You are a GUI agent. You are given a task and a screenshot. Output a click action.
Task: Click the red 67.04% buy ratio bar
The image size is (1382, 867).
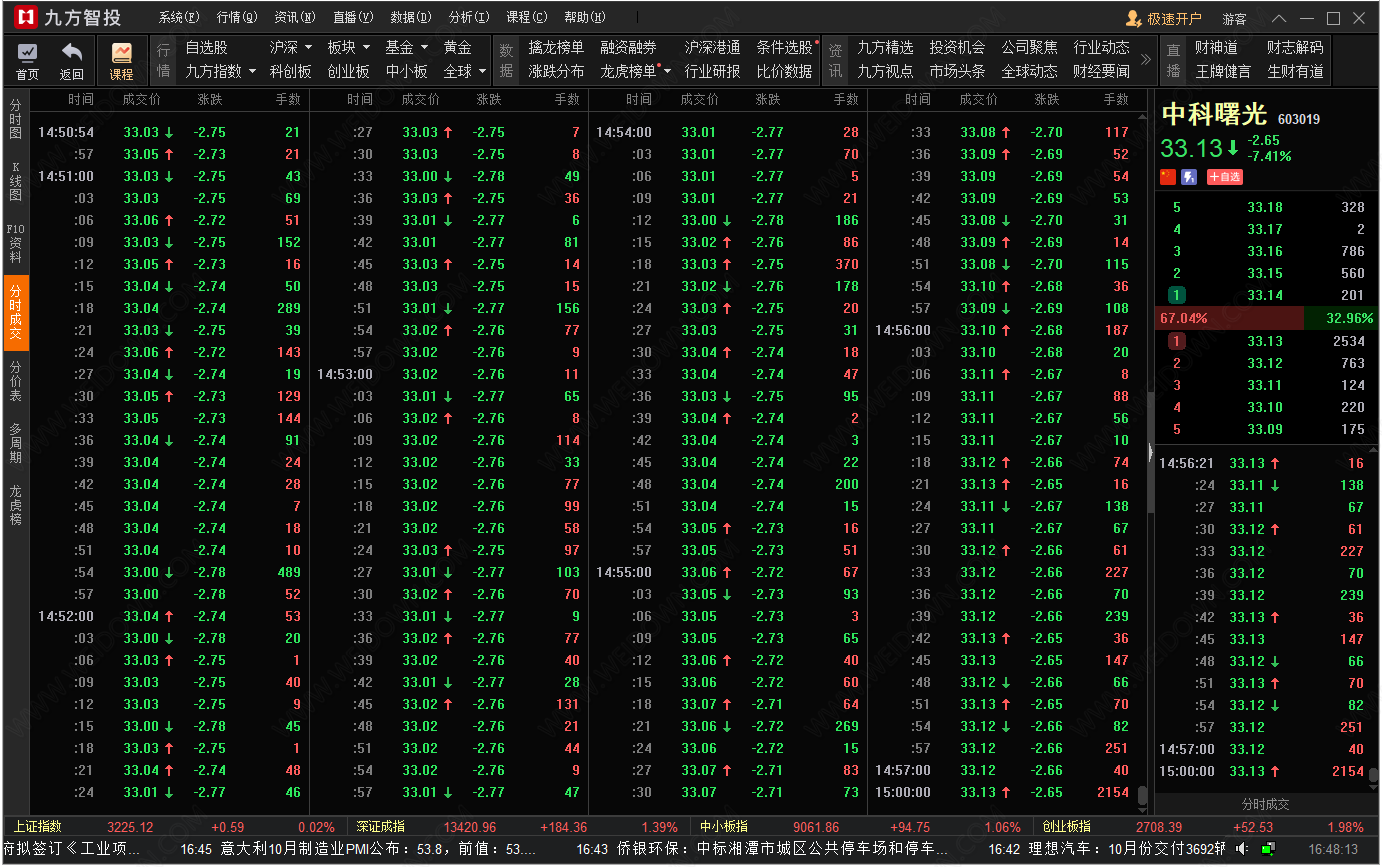point(1230,318)
